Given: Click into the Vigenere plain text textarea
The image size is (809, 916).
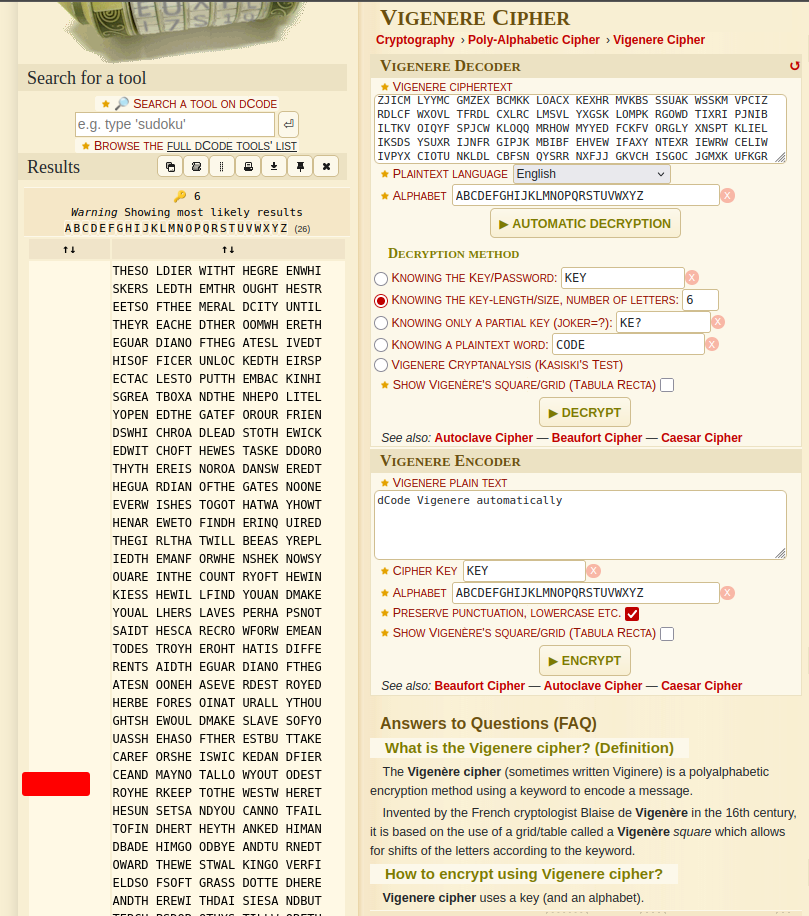Looking at the screenshot, I should point(580,525).
